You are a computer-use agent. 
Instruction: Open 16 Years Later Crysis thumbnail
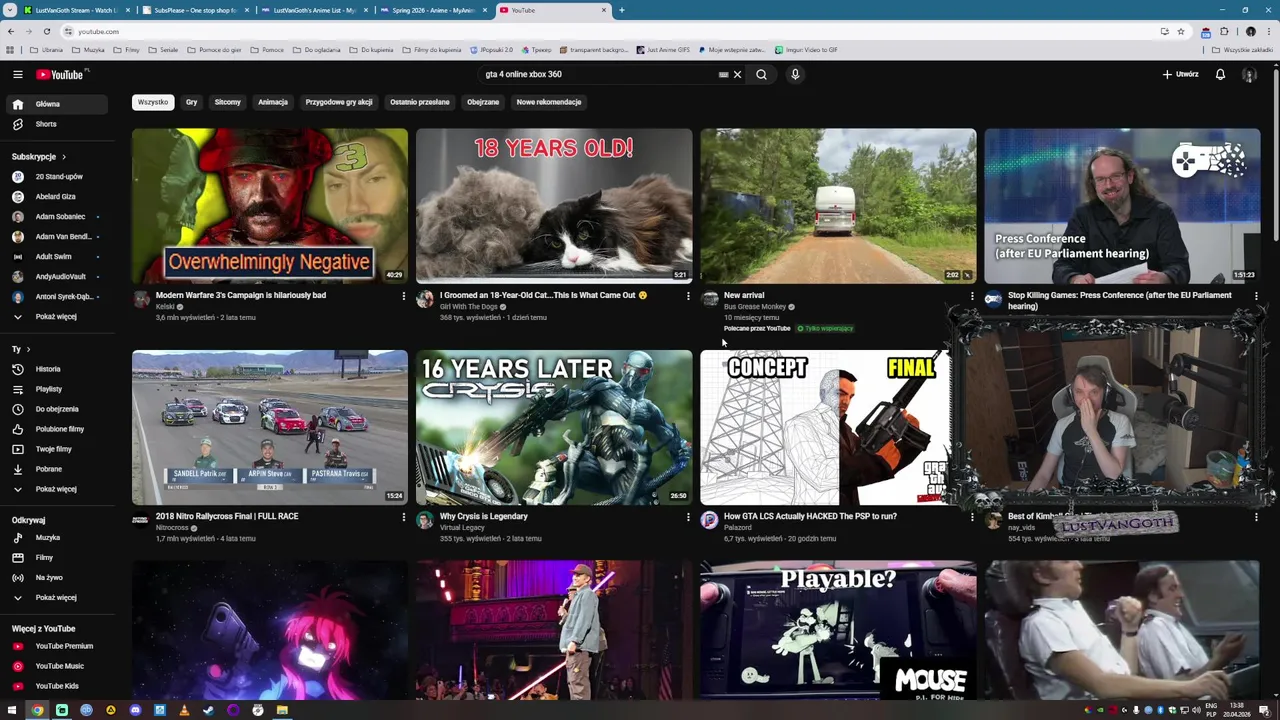tap(554, 427)
